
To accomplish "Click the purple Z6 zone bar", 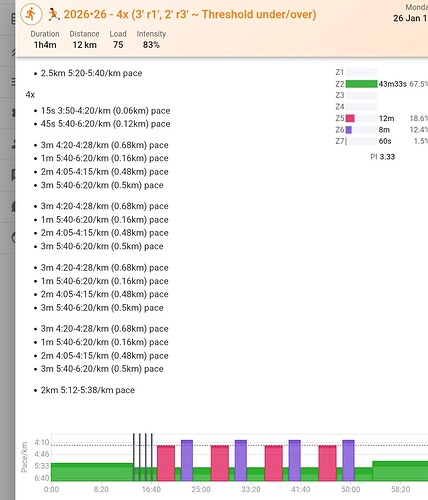I will (x=349, y=129).
